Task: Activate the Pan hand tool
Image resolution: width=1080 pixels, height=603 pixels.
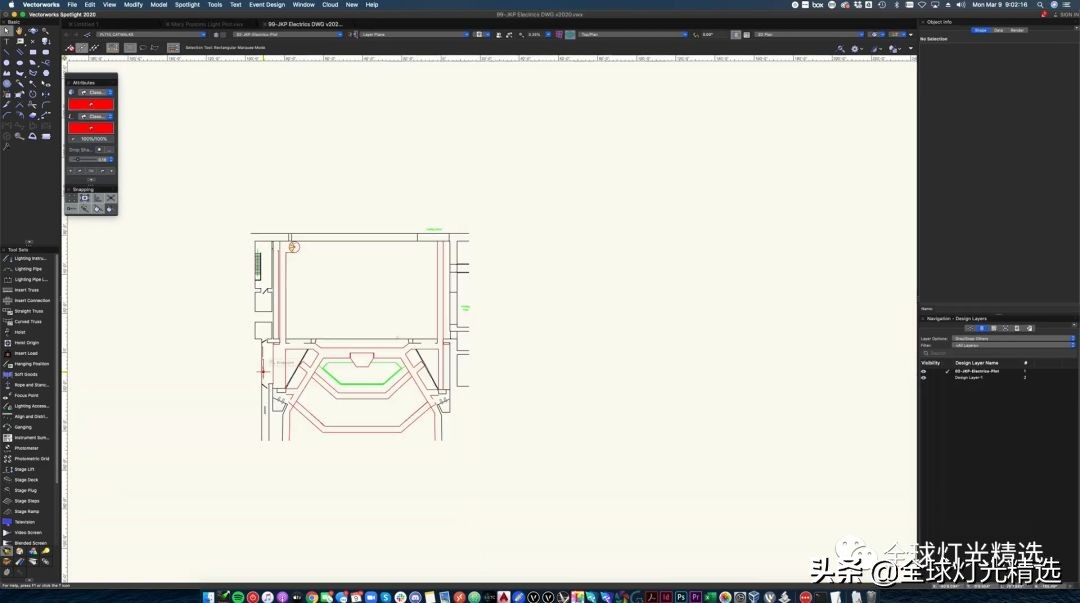Action: (20, 31)
